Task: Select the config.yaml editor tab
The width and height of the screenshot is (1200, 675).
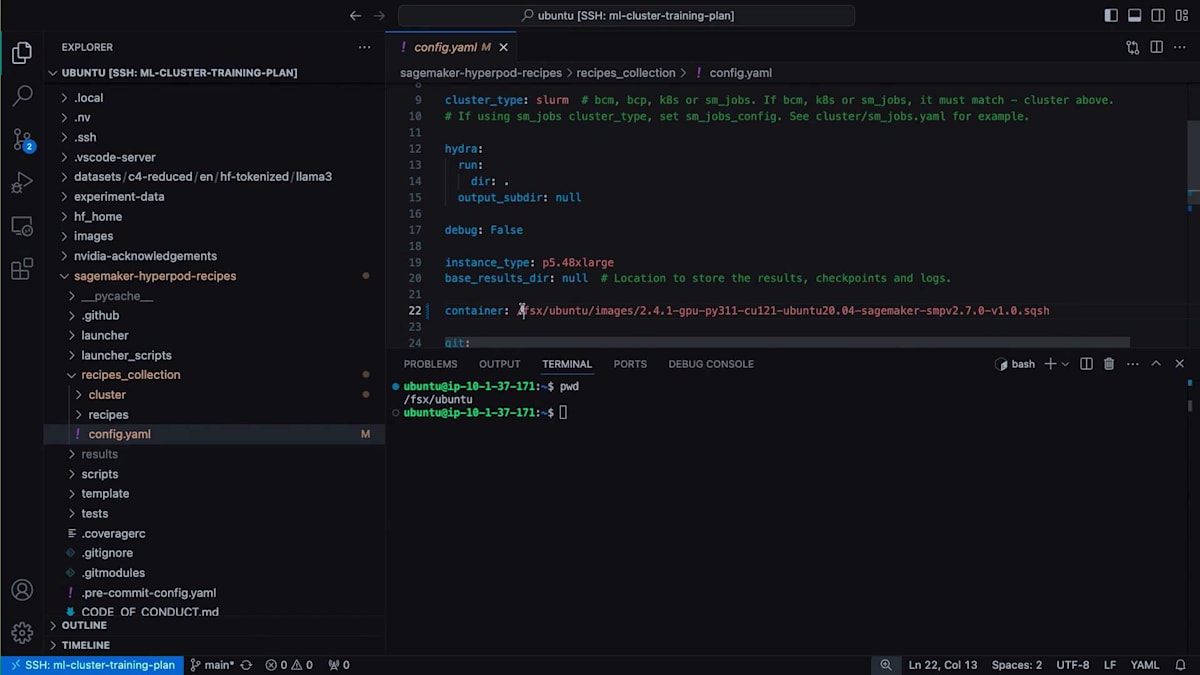Action: (x=452, y=47)
